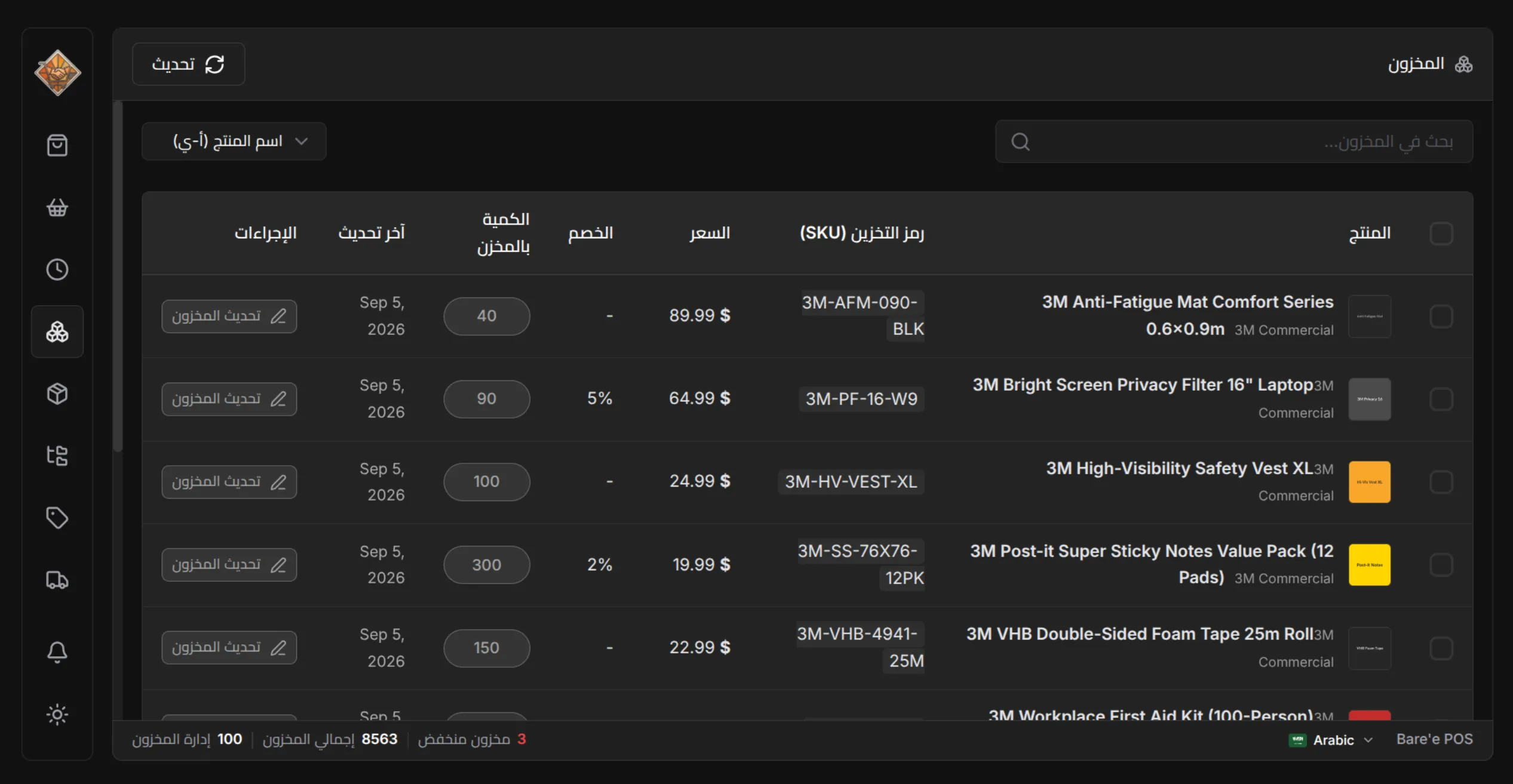
Task: Click تحديث المخزون for the Post-it Notes row
Action: point(229,565)
